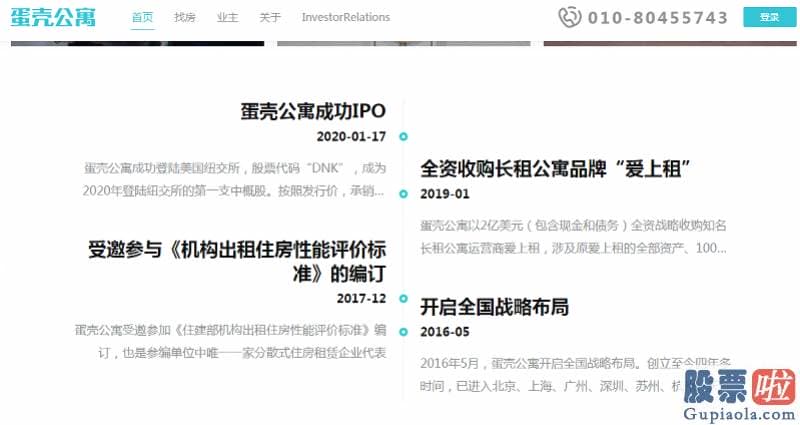This screenshot has width=800, height=425.
Task: Click the date 2020-01-17
Action: pos(351,137)
